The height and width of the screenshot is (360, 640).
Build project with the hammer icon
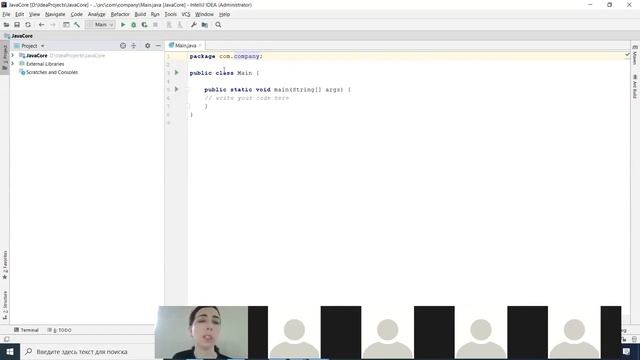point(77,25)
